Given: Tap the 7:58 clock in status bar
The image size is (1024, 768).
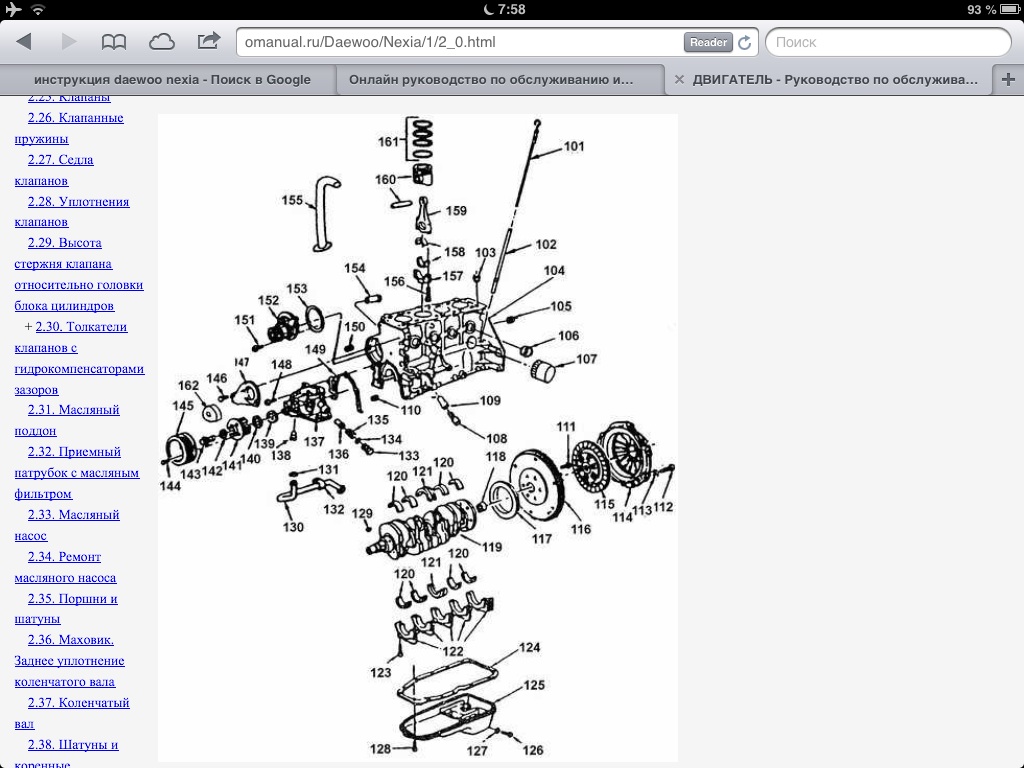Looking at the screenshot, I should 511,9.
